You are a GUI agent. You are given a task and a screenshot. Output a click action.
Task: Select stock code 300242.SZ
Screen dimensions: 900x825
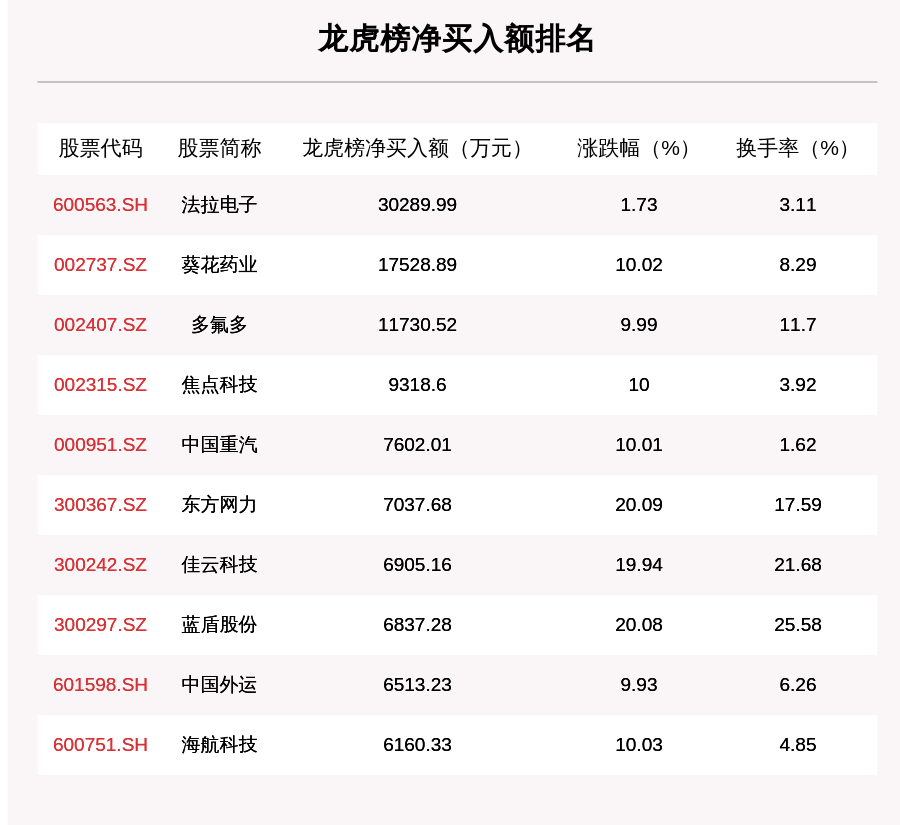[100, 564]
